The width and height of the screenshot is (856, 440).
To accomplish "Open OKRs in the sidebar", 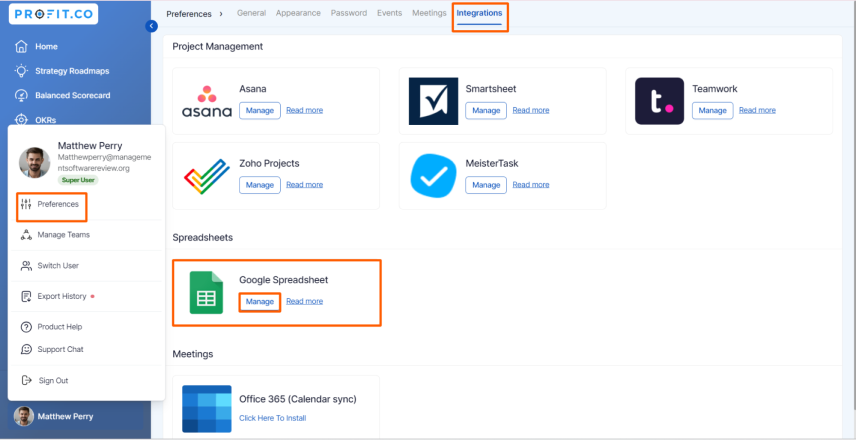I will 46,120.
